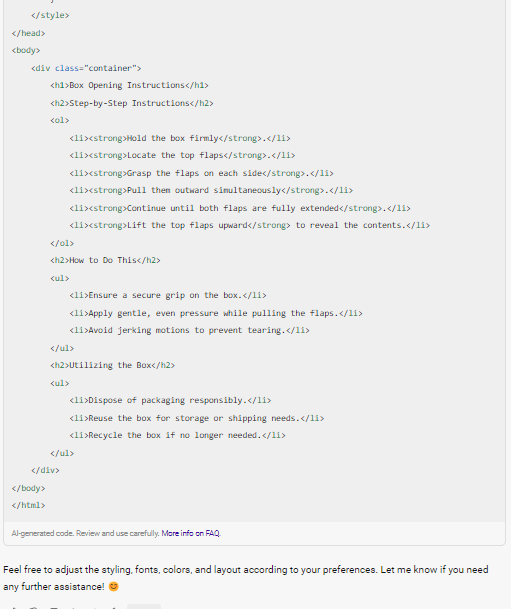511x609 pixels.
Task: Click the 'Avoid jerking motions' line
Action: click(x=189, y=330)
